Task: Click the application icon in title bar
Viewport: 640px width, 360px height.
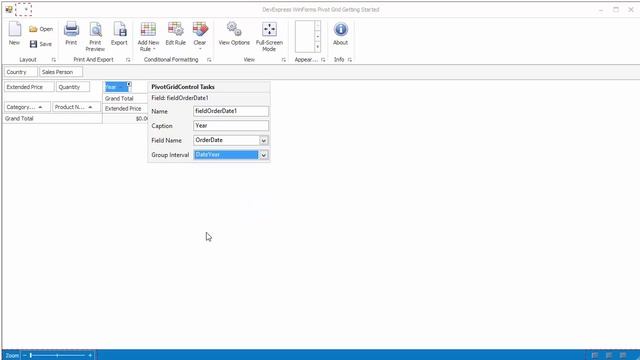Action: (x=9, y=9)
